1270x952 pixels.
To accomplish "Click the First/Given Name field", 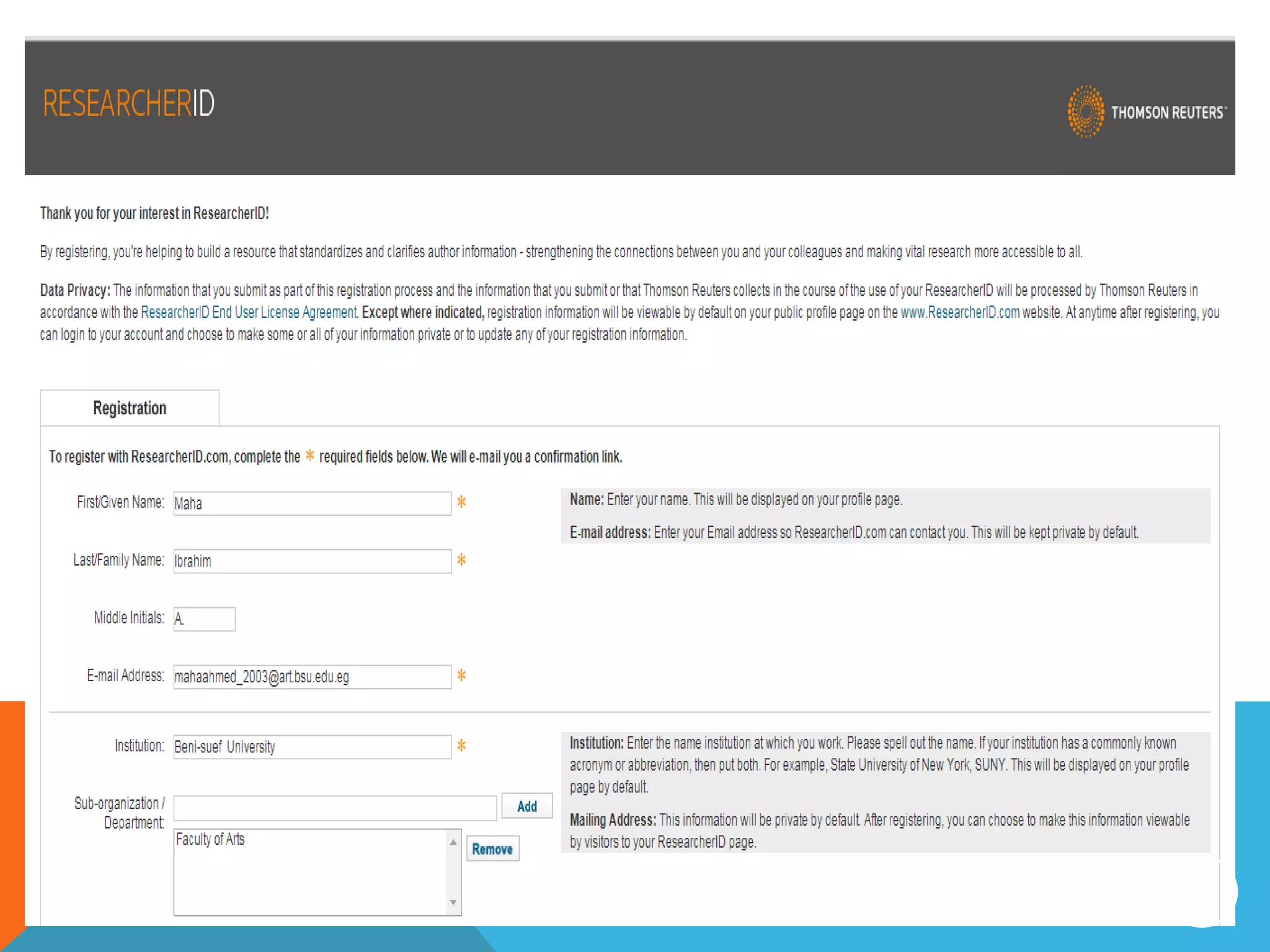I will pyautogui.click(x=312, y=503).
